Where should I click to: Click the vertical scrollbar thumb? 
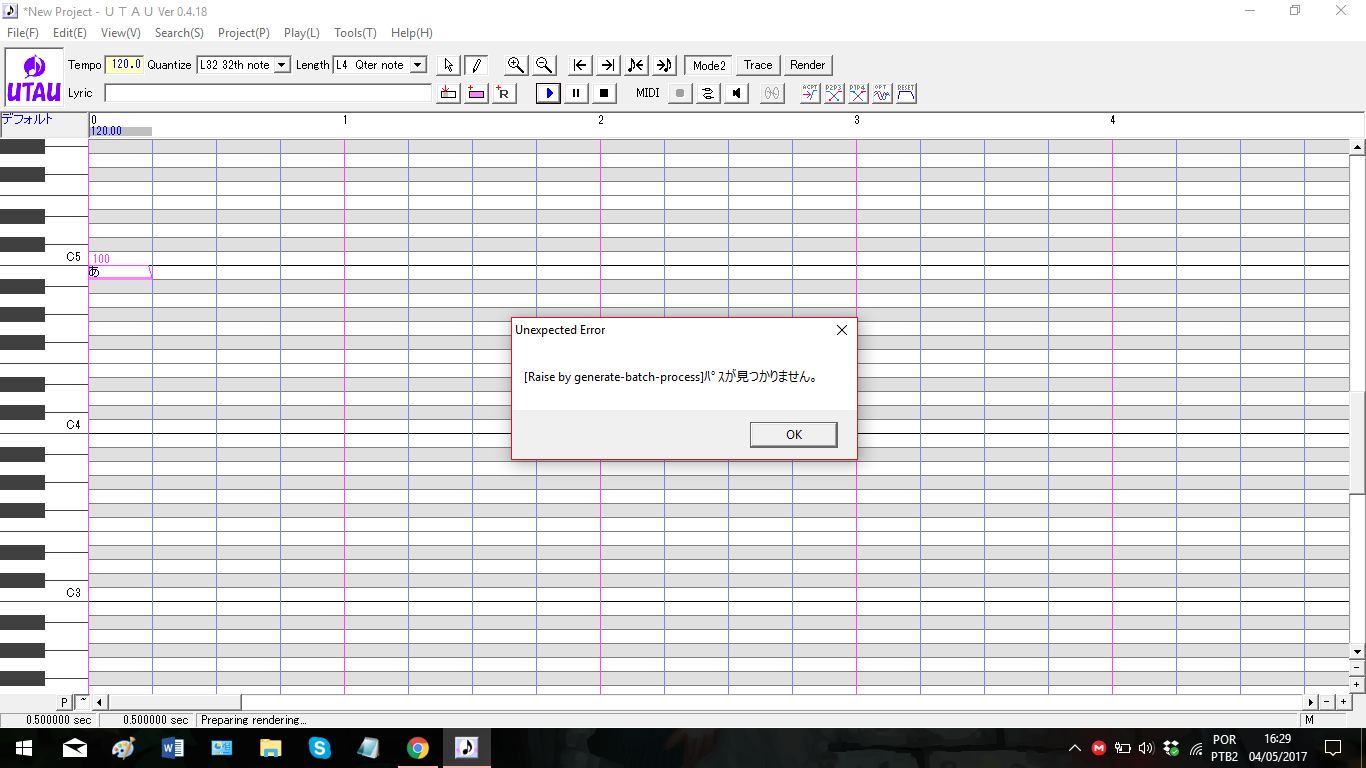pos(1357,443)
